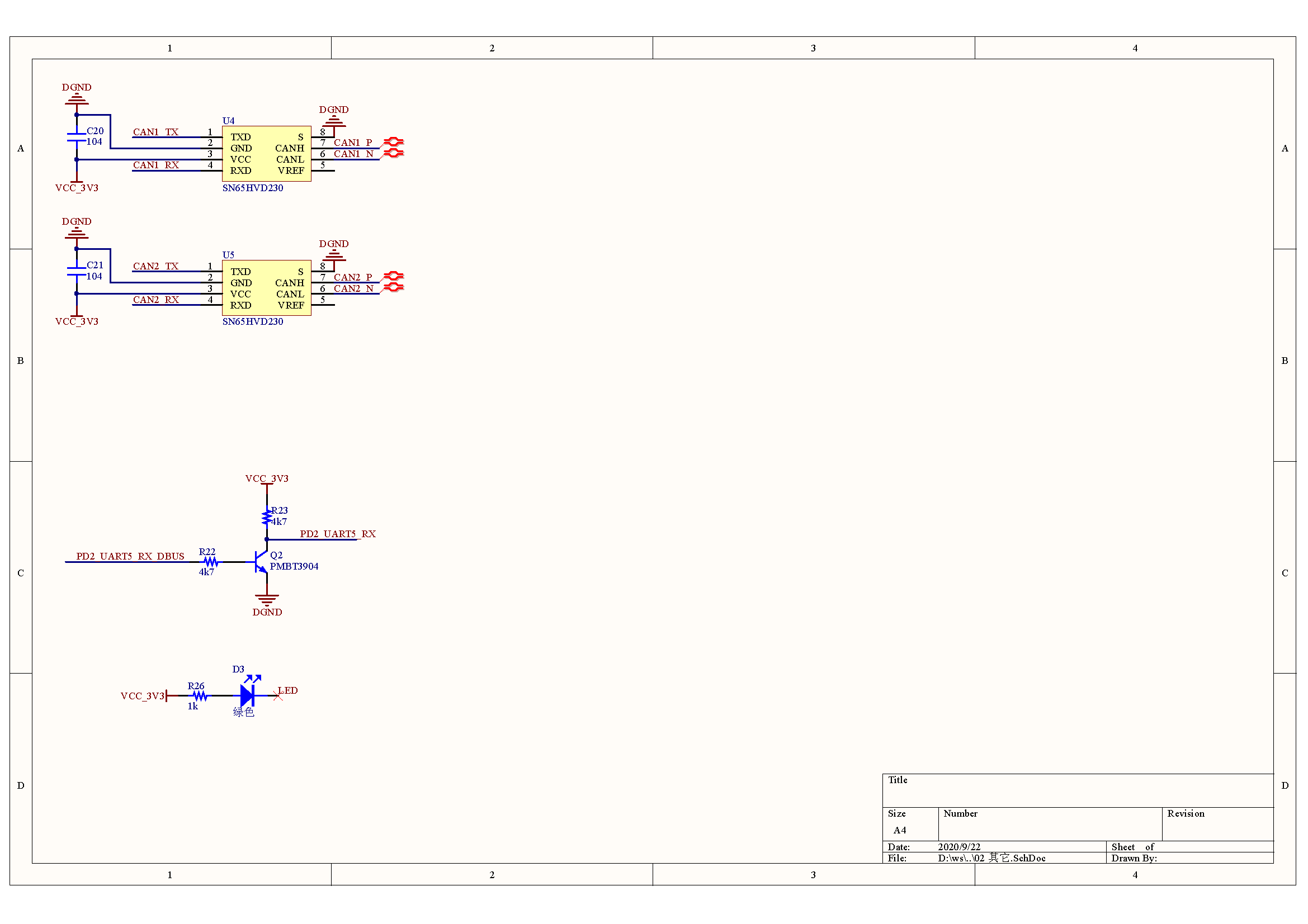Click the U4 SN65HVD230 chip body
The width and height of the screenshot is (1308, 924).
tap(267, 154)
